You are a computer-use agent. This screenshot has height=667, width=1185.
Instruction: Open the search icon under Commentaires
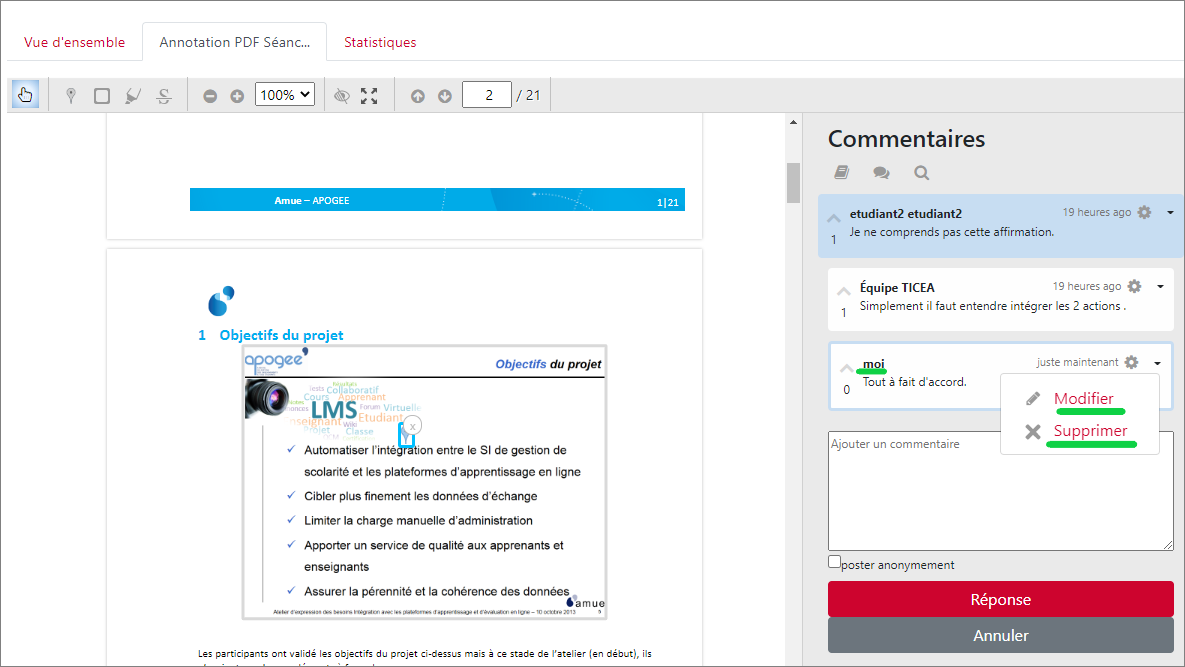tap(921, 173)
